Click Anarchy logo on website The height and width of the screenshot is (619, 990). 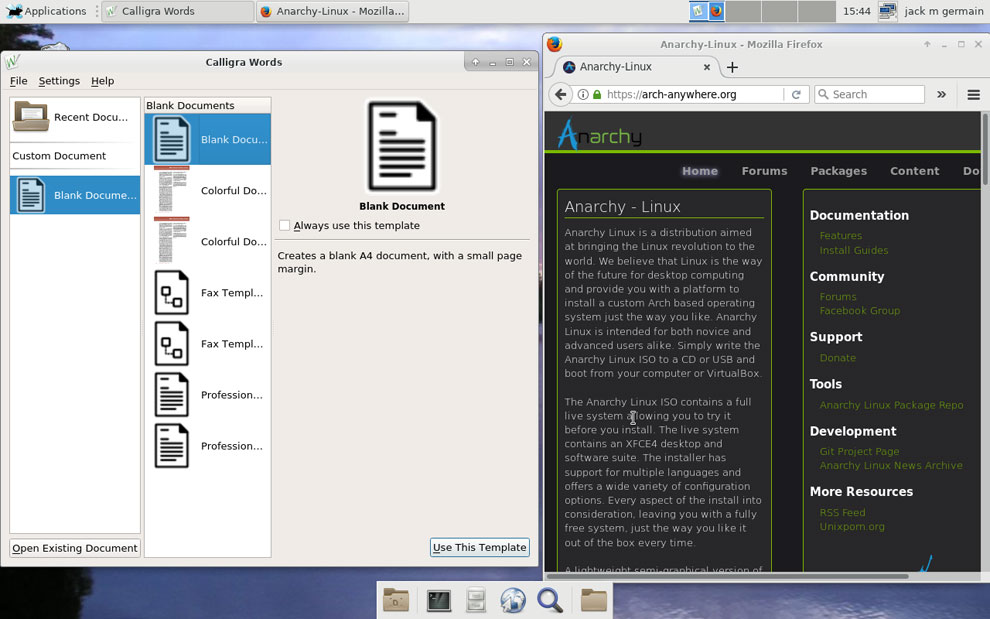pyautogui.click(x=599, y=135)
